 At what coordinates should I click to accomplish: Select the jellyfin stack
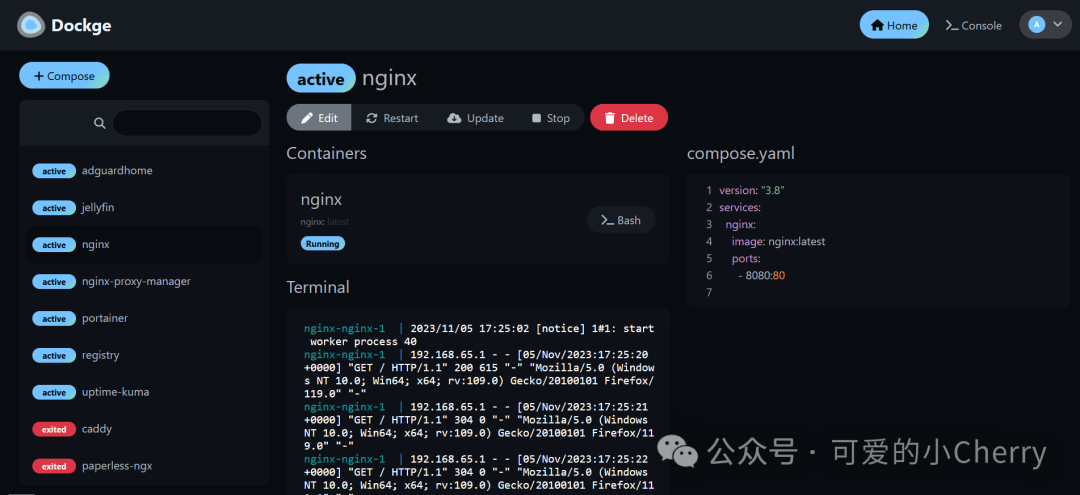point(144,208)
